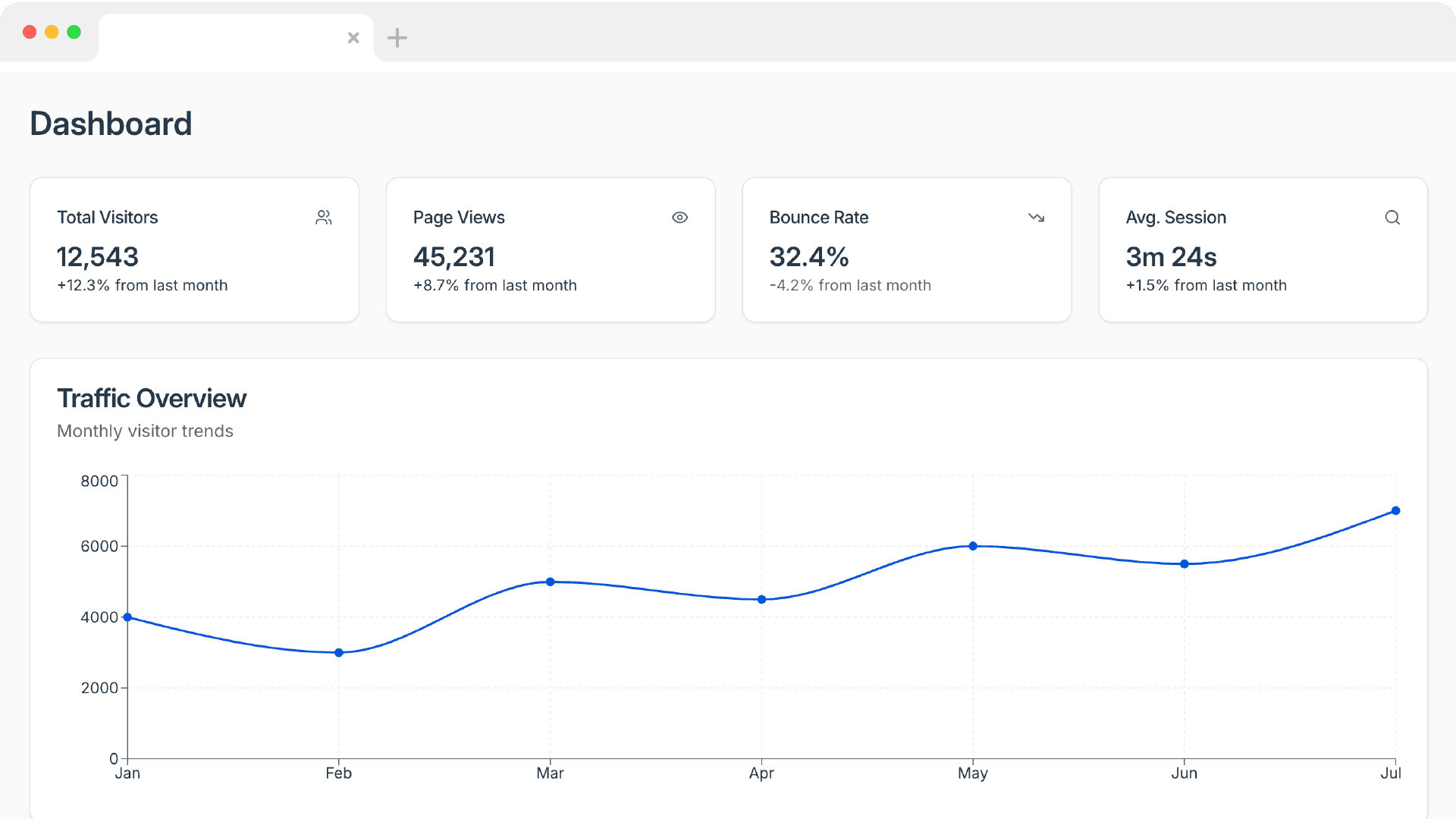1456x819 pixels.
Task: Select the Feb data point on chart
Action: [x=339, y=653]
